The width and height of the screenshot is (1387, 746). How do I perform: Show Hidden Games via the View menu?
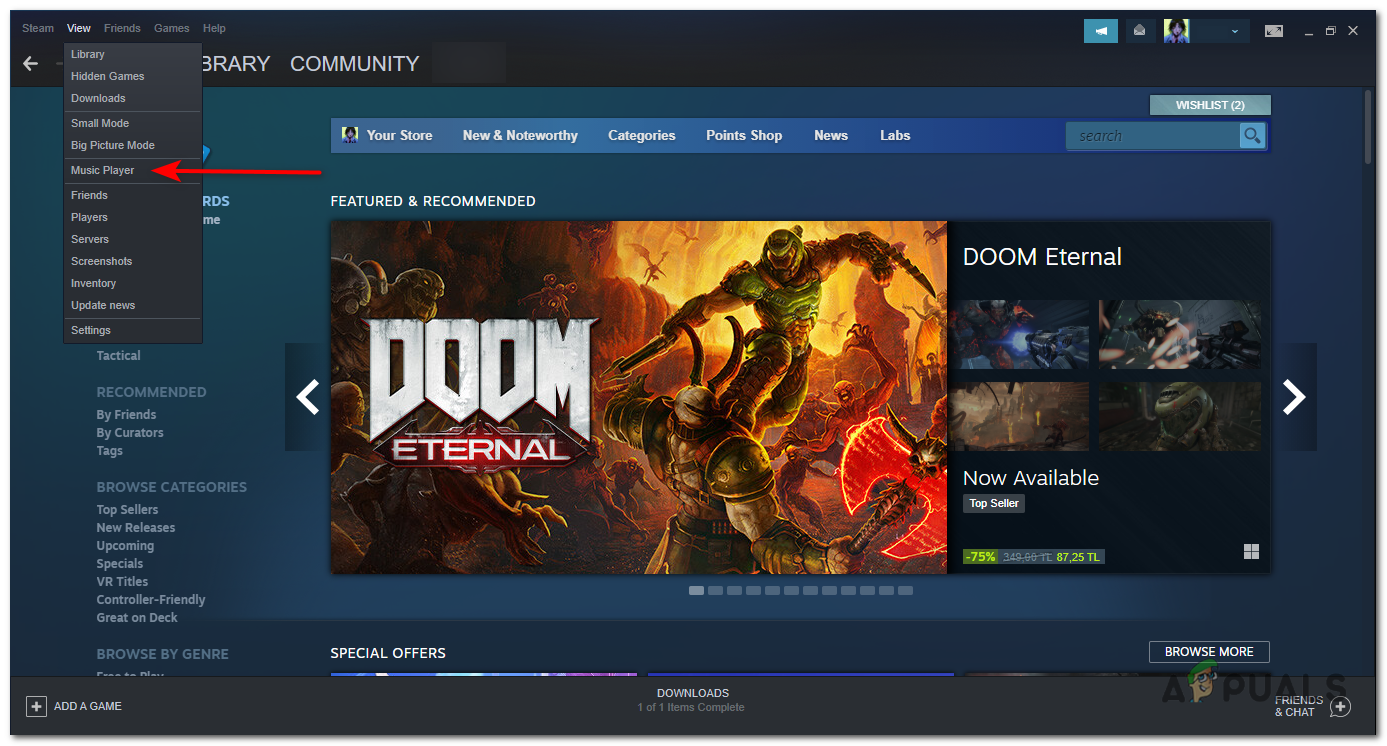pyautogui.click(x=107, y=76)
